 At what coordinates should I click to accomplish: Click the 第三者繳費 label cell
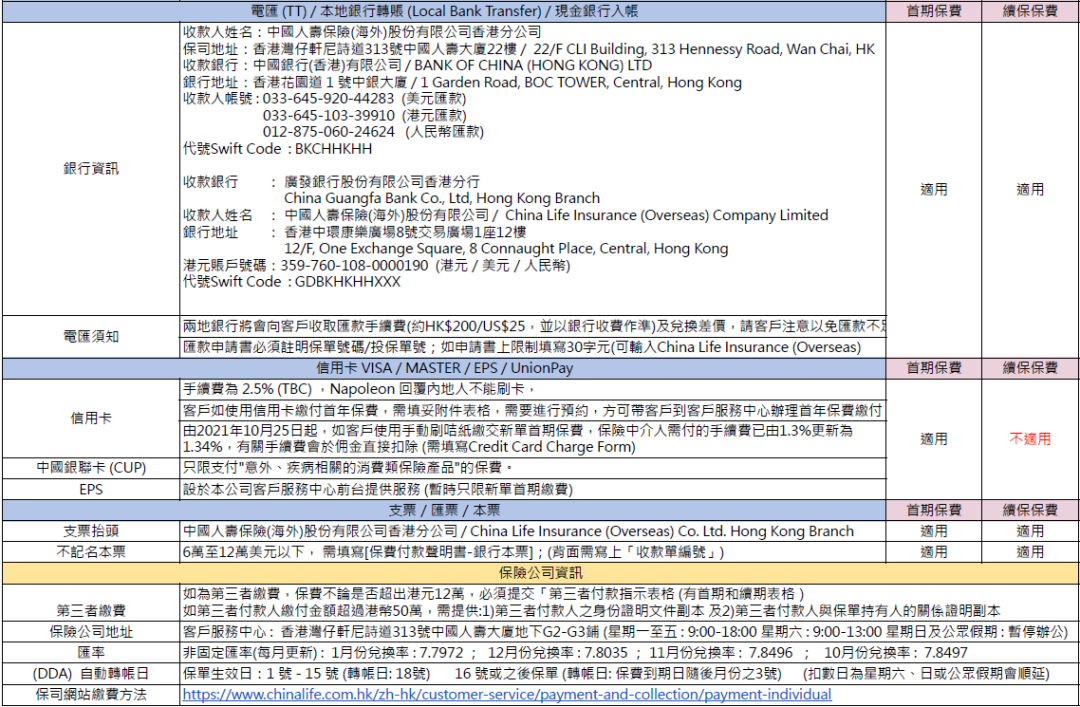(x=91, y=603)
